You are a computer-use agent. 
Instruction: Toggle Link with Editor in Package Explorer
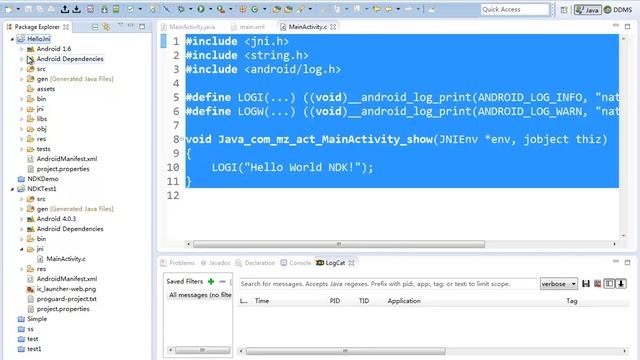(x=106, y=27)
